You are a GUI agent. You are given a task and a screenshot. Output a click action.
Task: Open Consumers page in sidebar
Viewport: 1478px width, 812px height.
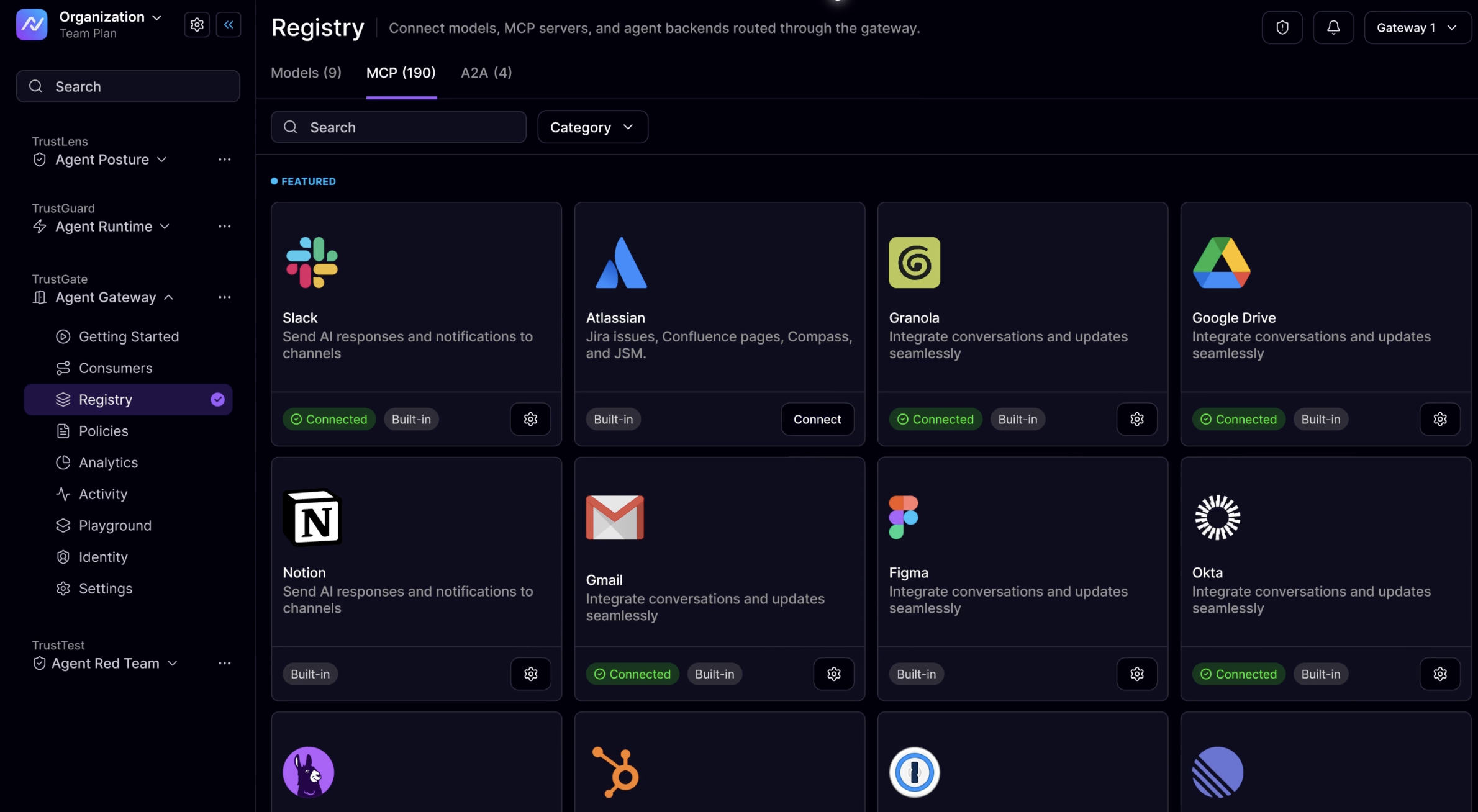pos(128,368)
